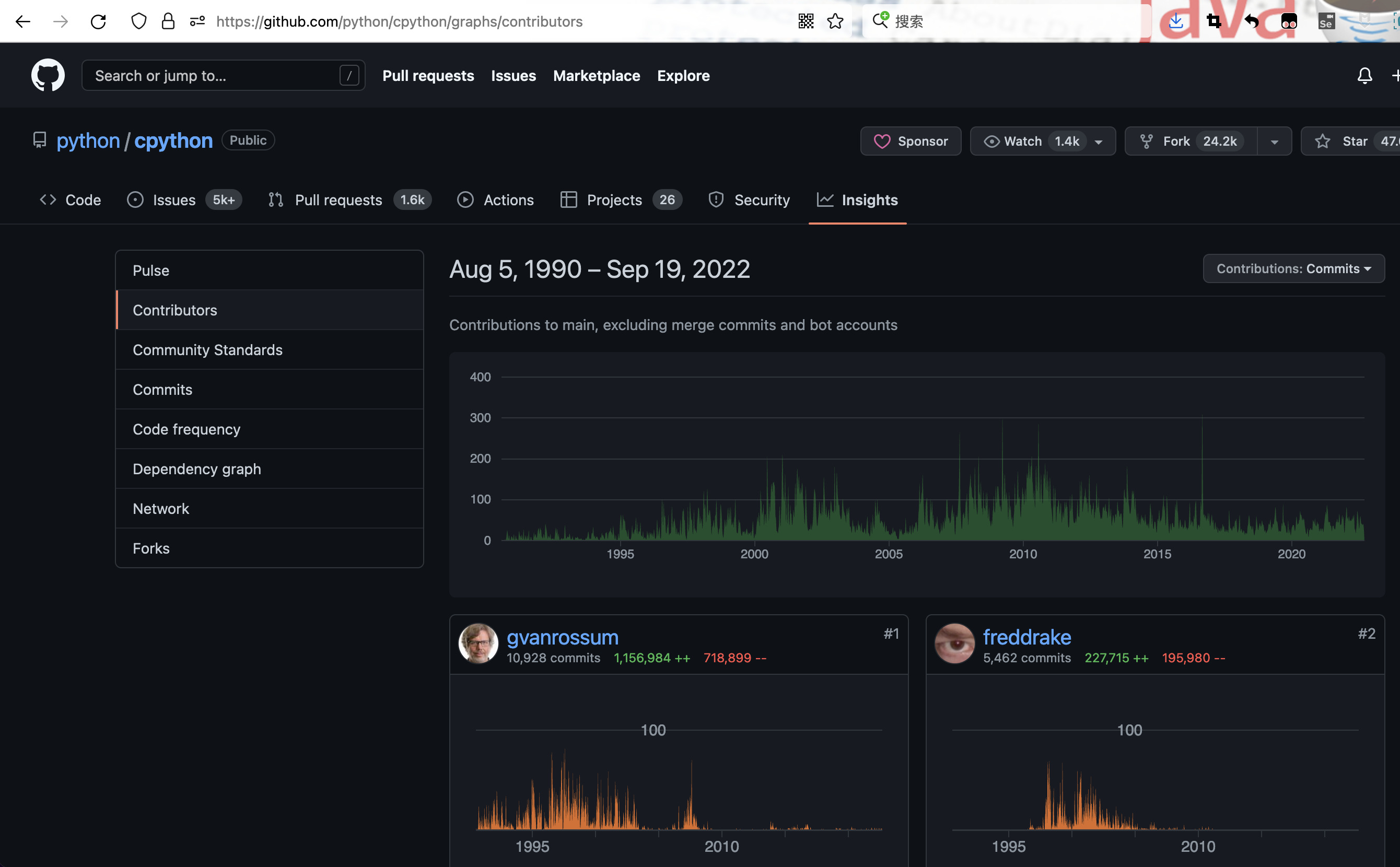Screen dimensions: 1400x867
Task: Select the Insights tab
Action: coord(857,200)
